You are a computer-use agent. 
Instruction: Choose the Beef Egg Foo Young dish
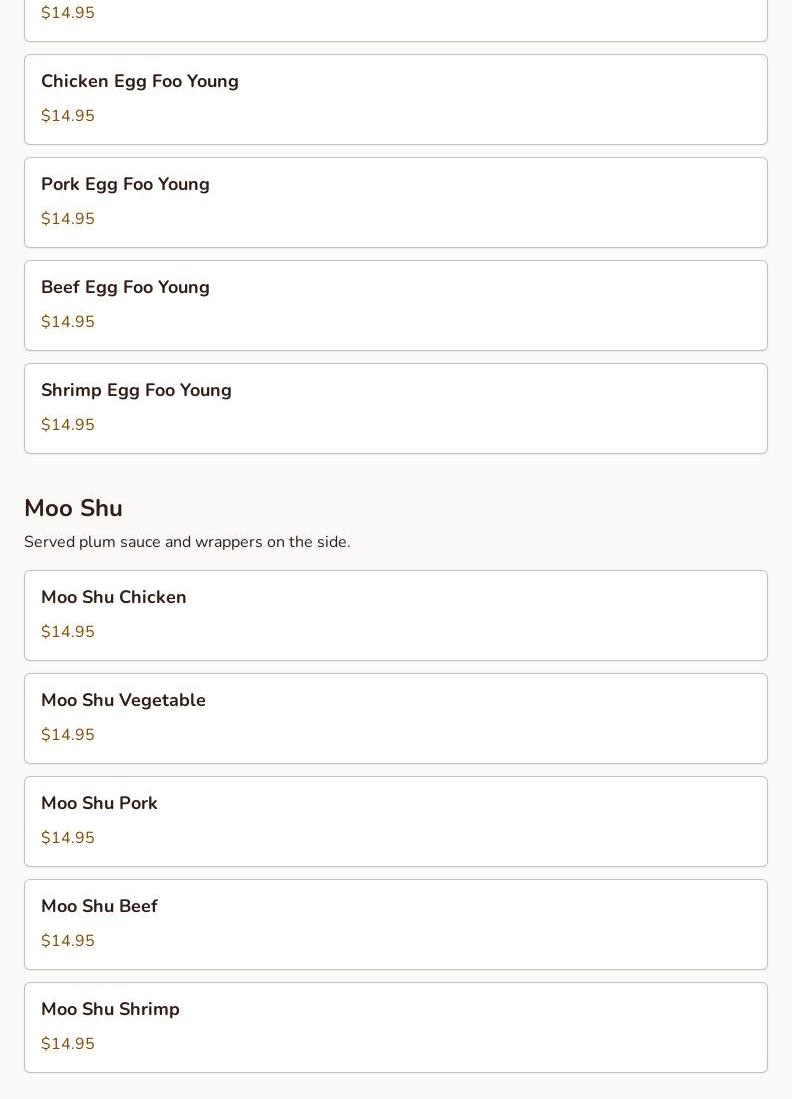click(x=395, y=305)
